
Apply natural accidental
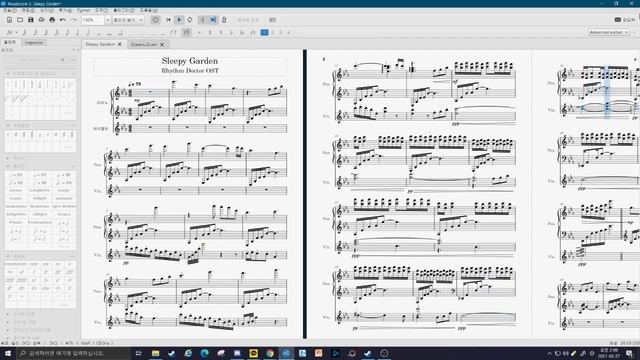[221, 32]
